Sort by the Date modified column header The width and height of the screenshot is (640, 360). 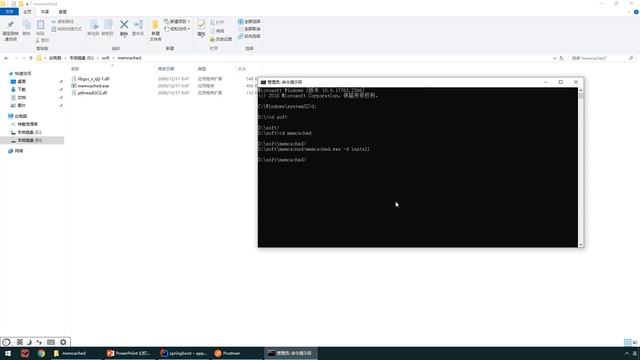[x=166, y=69]
